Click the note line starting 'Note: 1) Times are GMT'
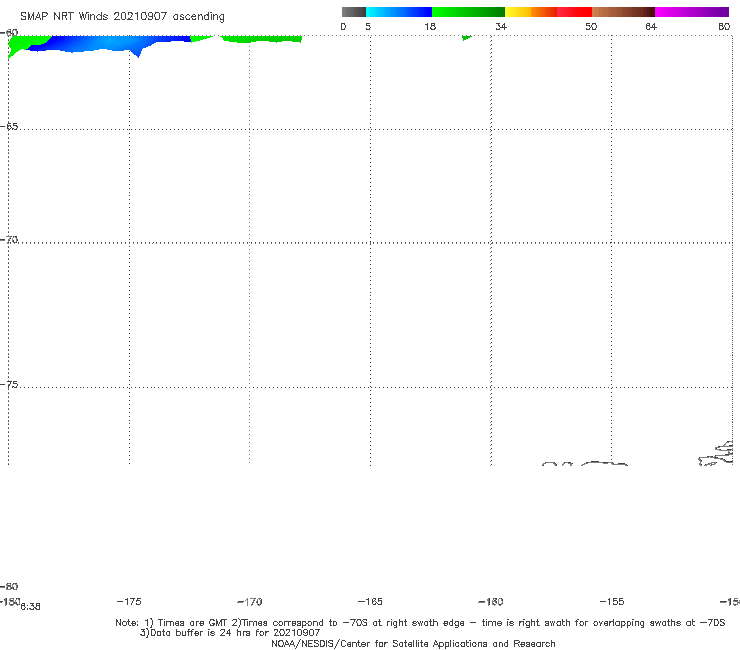740x650 pixels. click(x=420, y=623)
